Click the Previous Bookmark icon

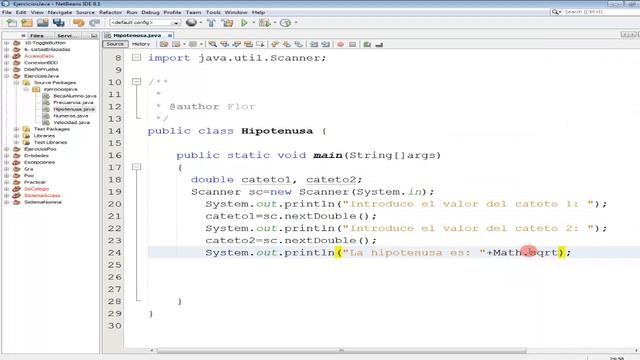click(275, 44)
